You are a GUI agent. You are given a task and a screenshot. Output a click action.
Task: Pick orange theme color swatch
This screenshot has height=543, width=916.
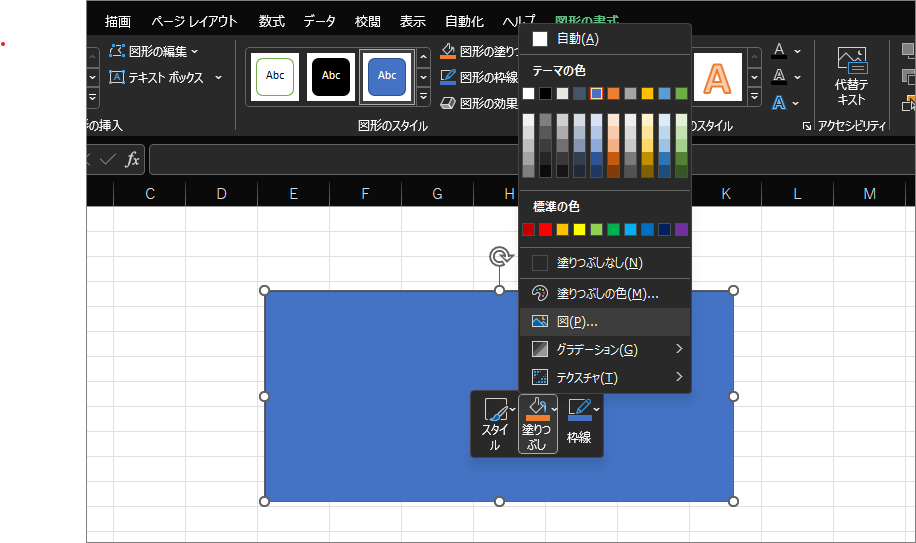(613, 93)
